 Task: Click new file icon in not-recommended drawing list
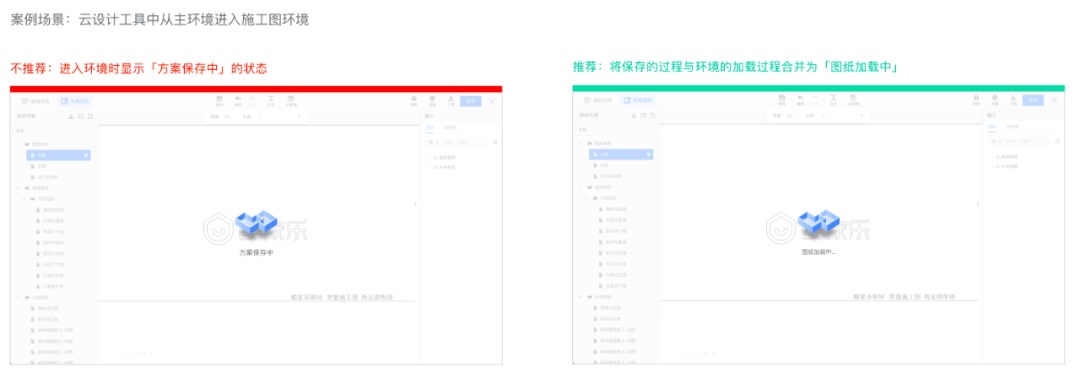click(90, 116)
